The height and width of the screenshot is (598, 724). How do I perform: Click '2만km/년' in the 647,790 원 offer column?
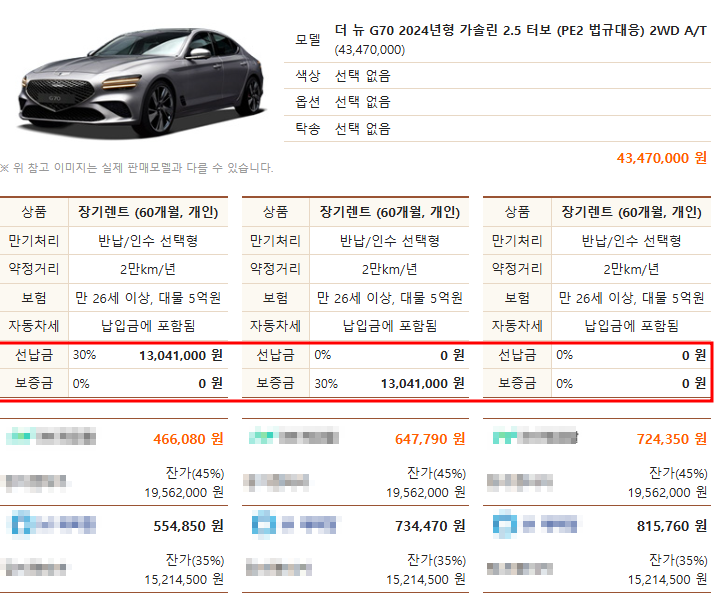390,269
